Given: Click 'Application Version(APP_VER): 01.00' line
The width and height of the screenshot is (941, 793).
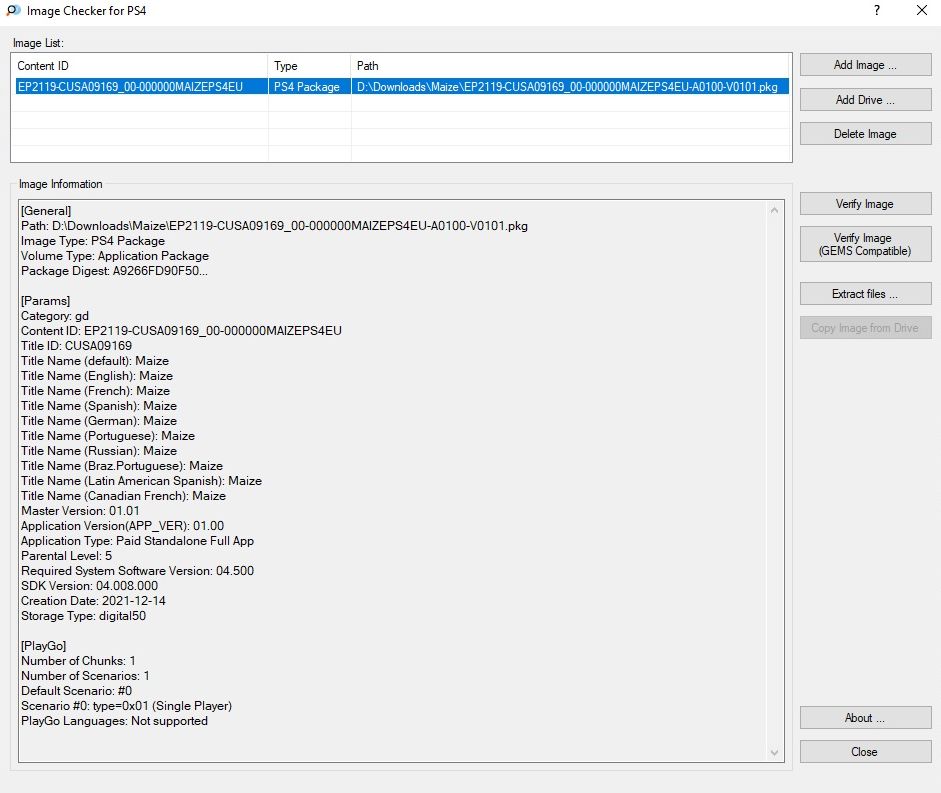Looking at the screenshot, I should click(x=122, y=526).
